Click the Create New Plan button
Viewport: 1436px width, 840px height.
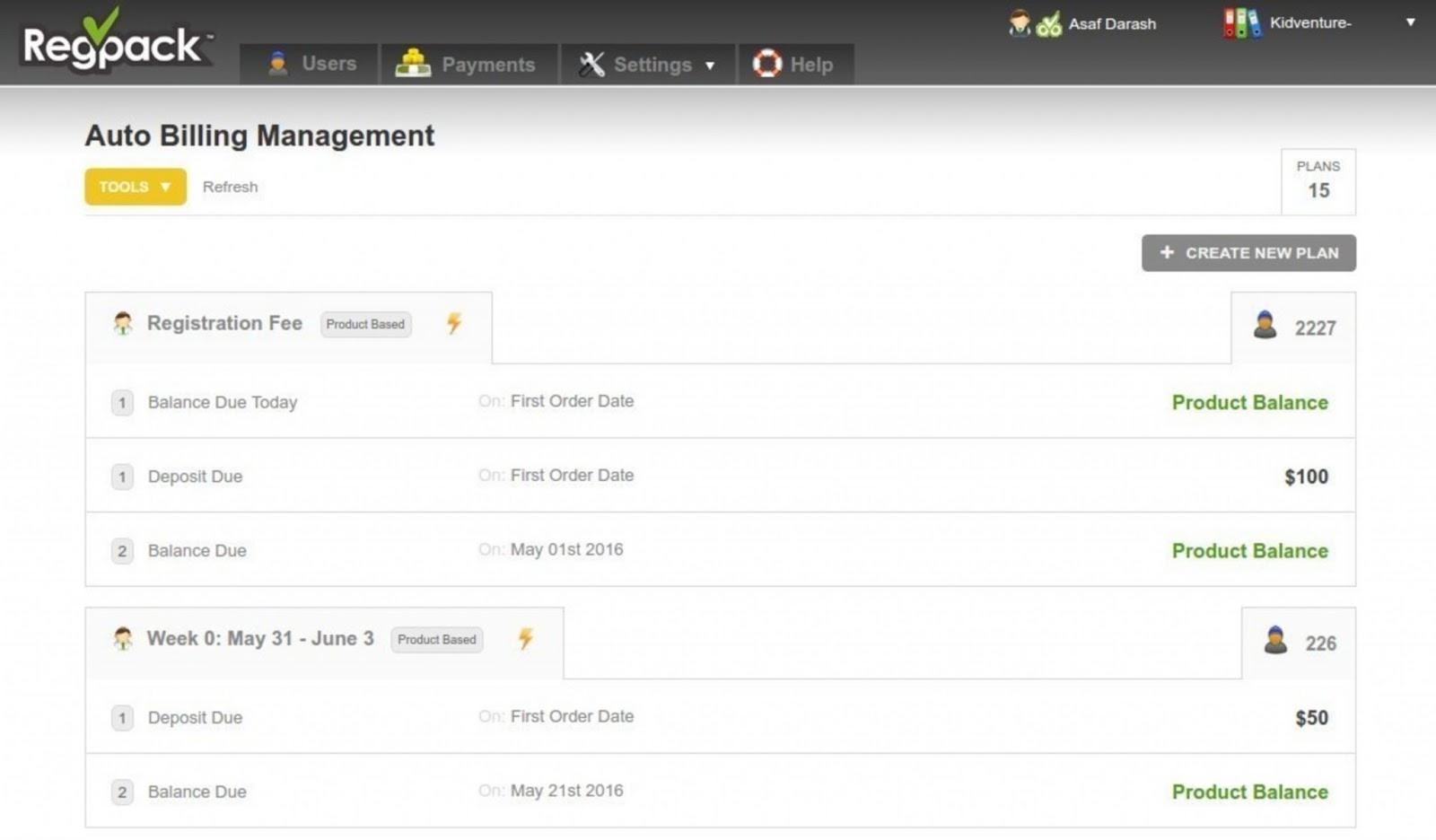point(1248,253)
